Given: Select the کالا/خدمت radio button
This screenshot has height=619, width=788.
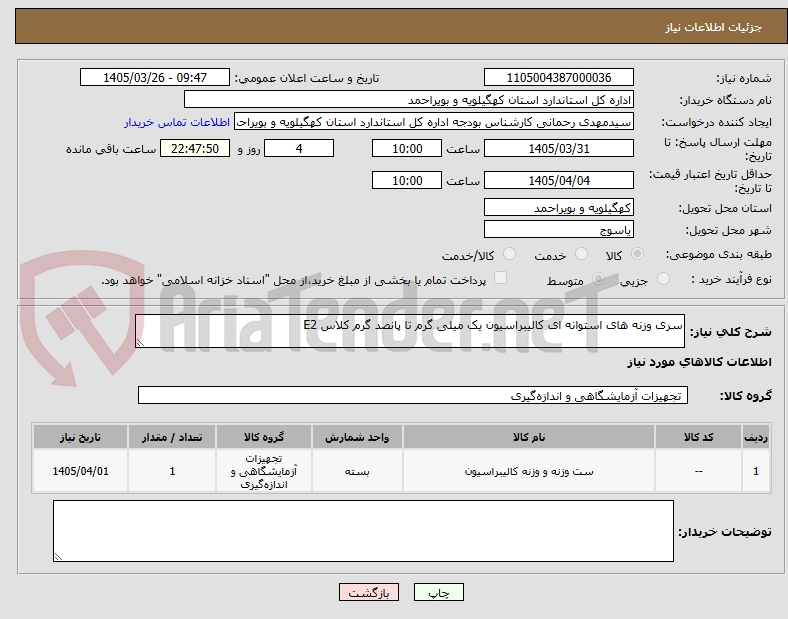Looking at the screenshot, I should 510,254.
